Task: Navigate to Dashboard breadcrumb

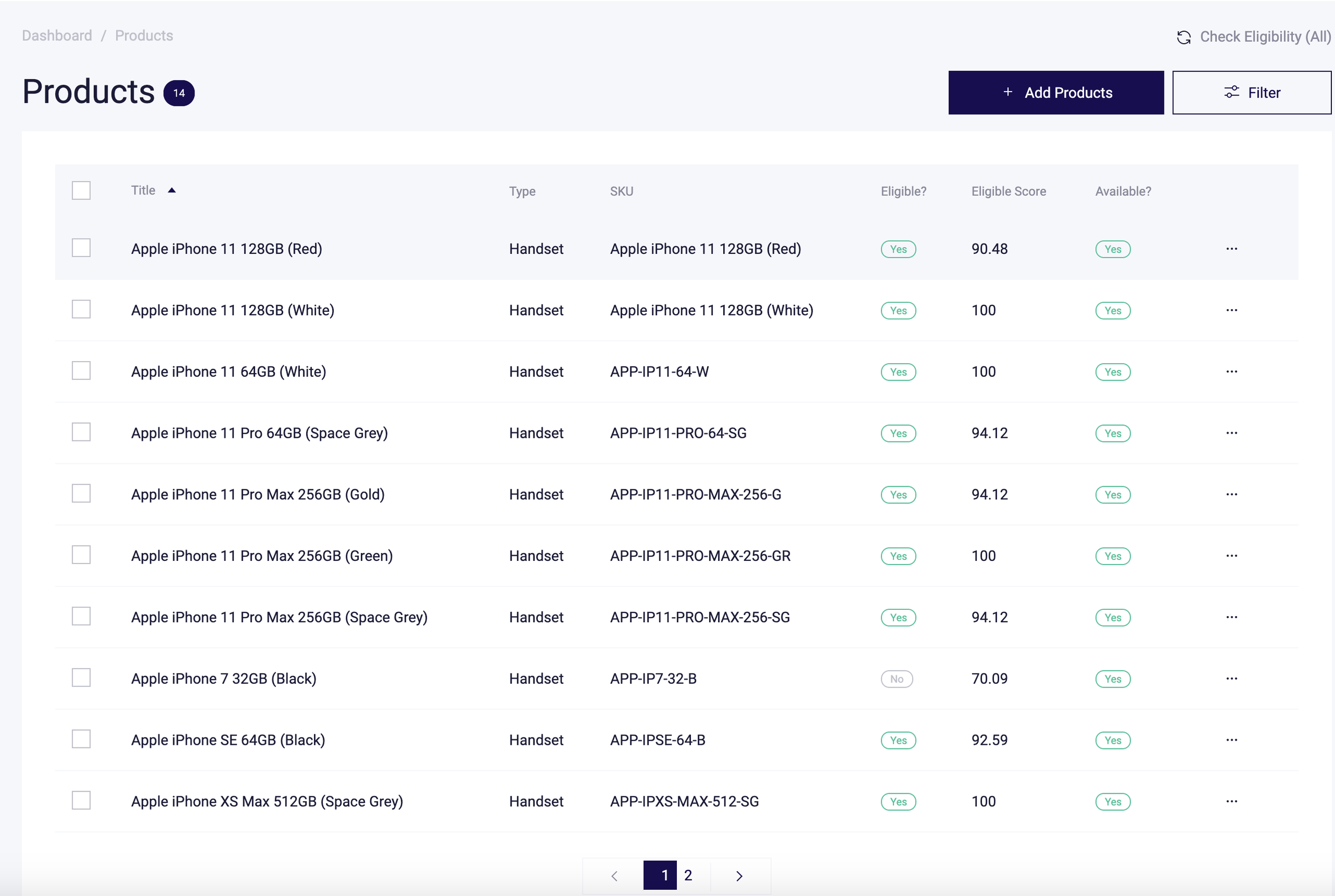Action: tap(57, 35)
